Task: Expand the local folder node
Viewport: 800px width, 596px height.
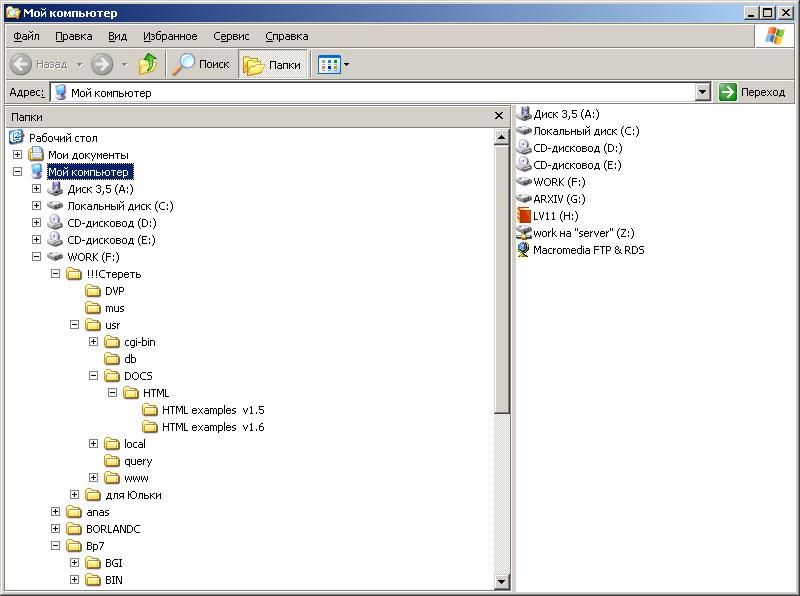Action: click(x=93, y=443)
